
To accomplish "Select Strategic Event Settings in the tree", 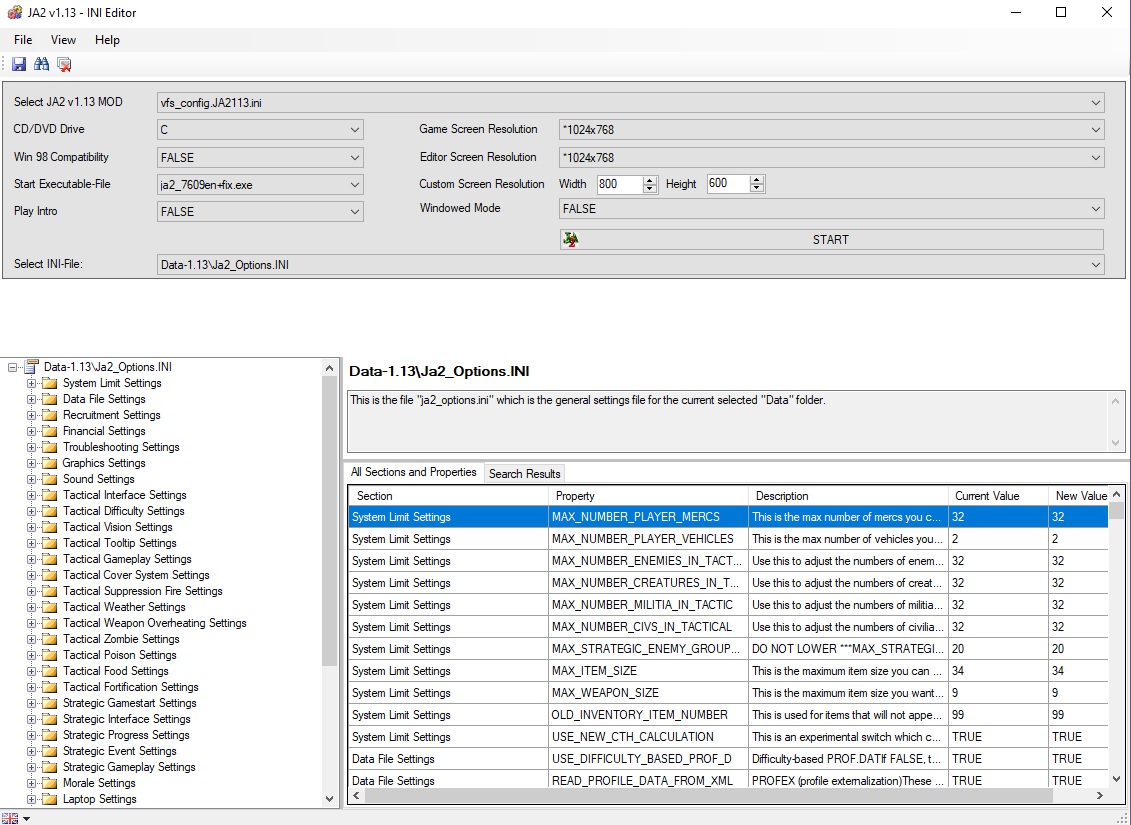I will (120, 751).
